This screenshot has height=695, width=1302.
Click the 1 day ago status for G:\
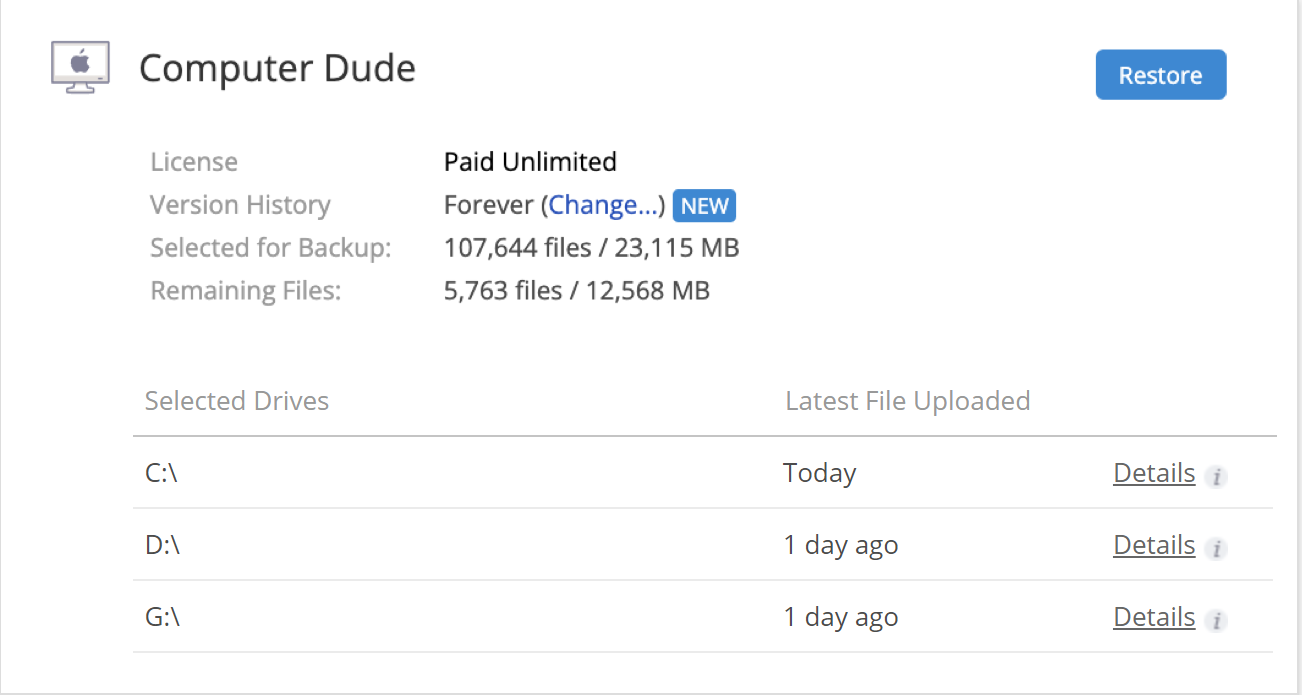[841, 617]
